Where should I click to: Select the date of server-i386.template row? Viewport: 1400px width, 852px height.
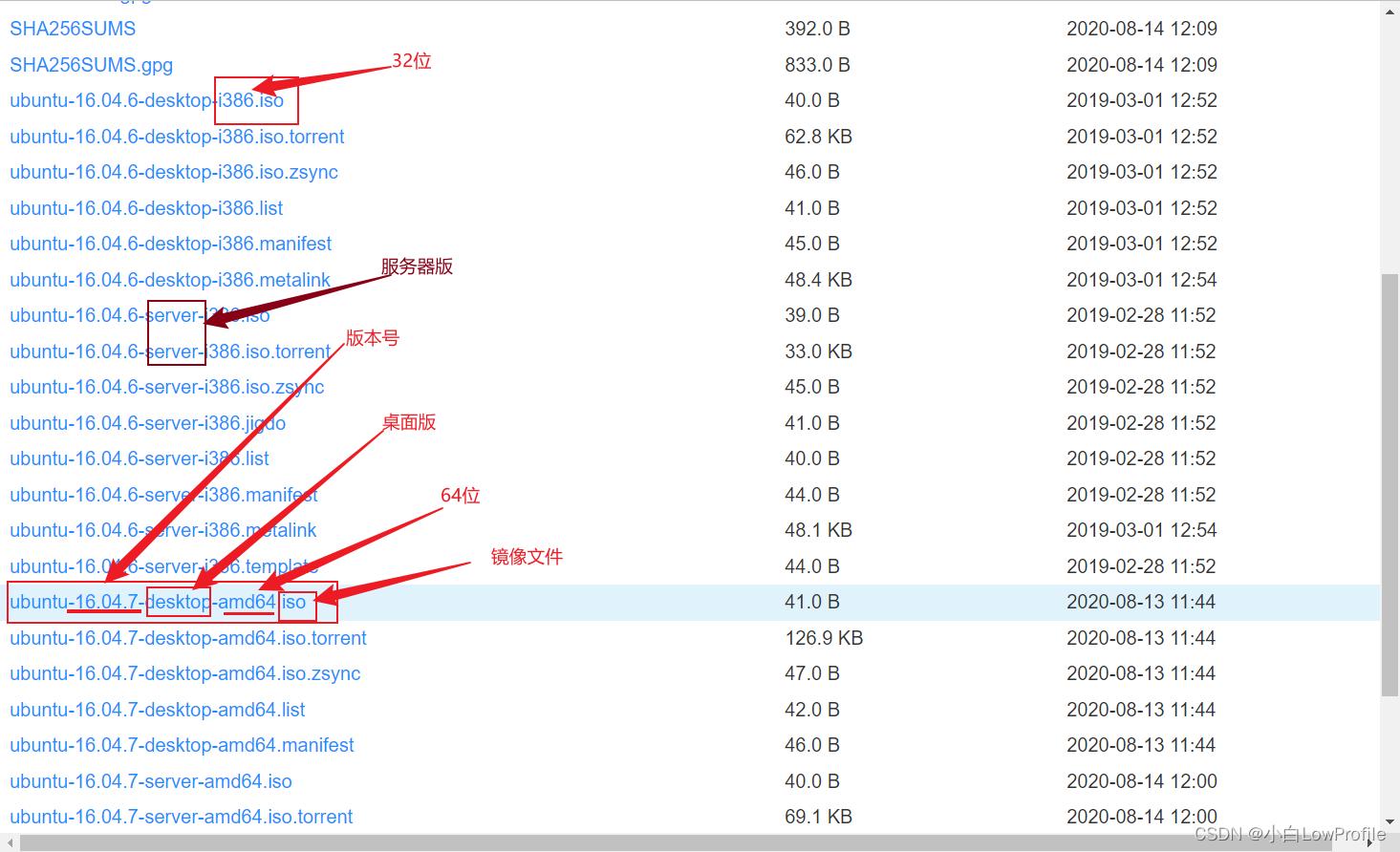click(1142, 566)
